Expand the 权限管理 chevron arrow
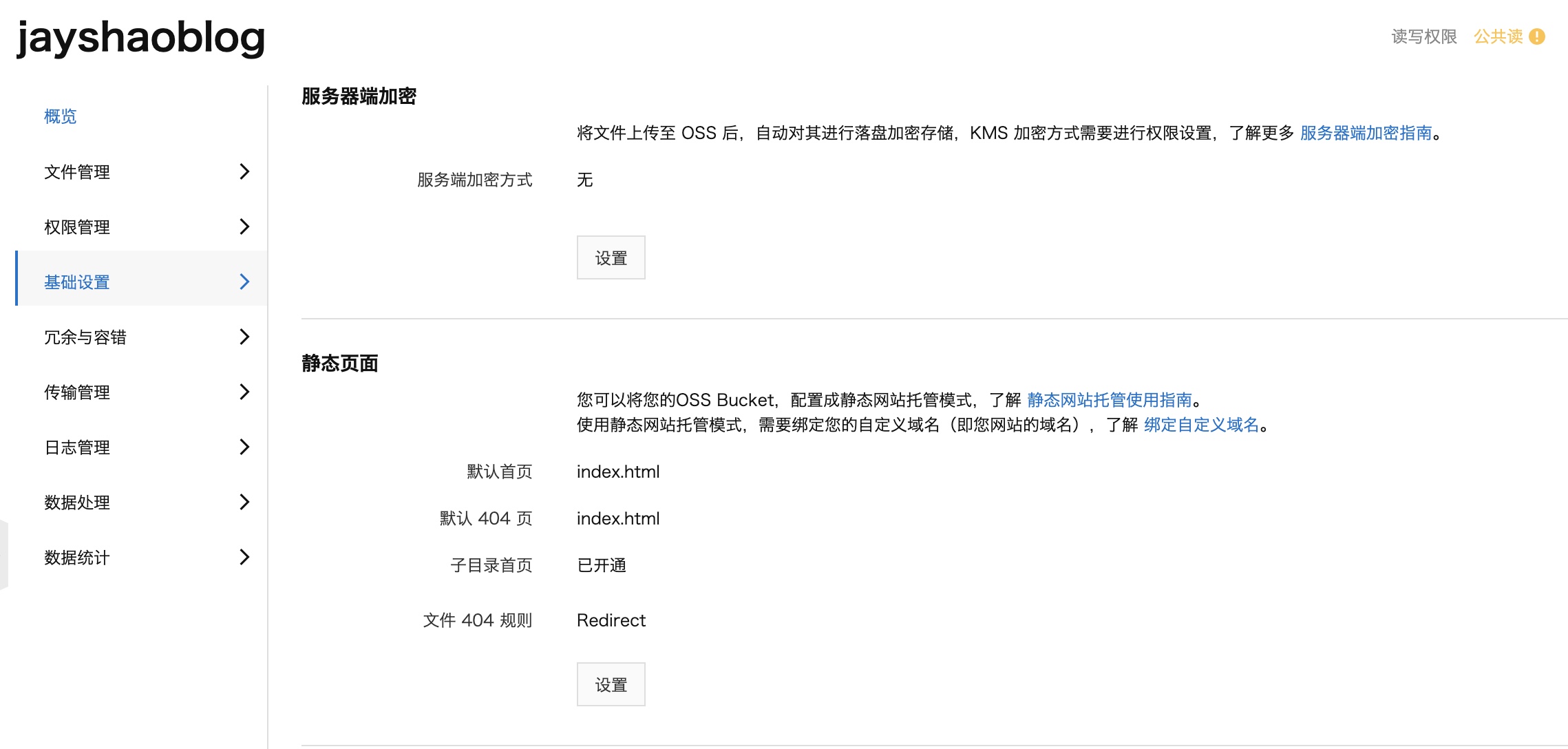The image size is (1568, 749). click(x=244, y=226)
